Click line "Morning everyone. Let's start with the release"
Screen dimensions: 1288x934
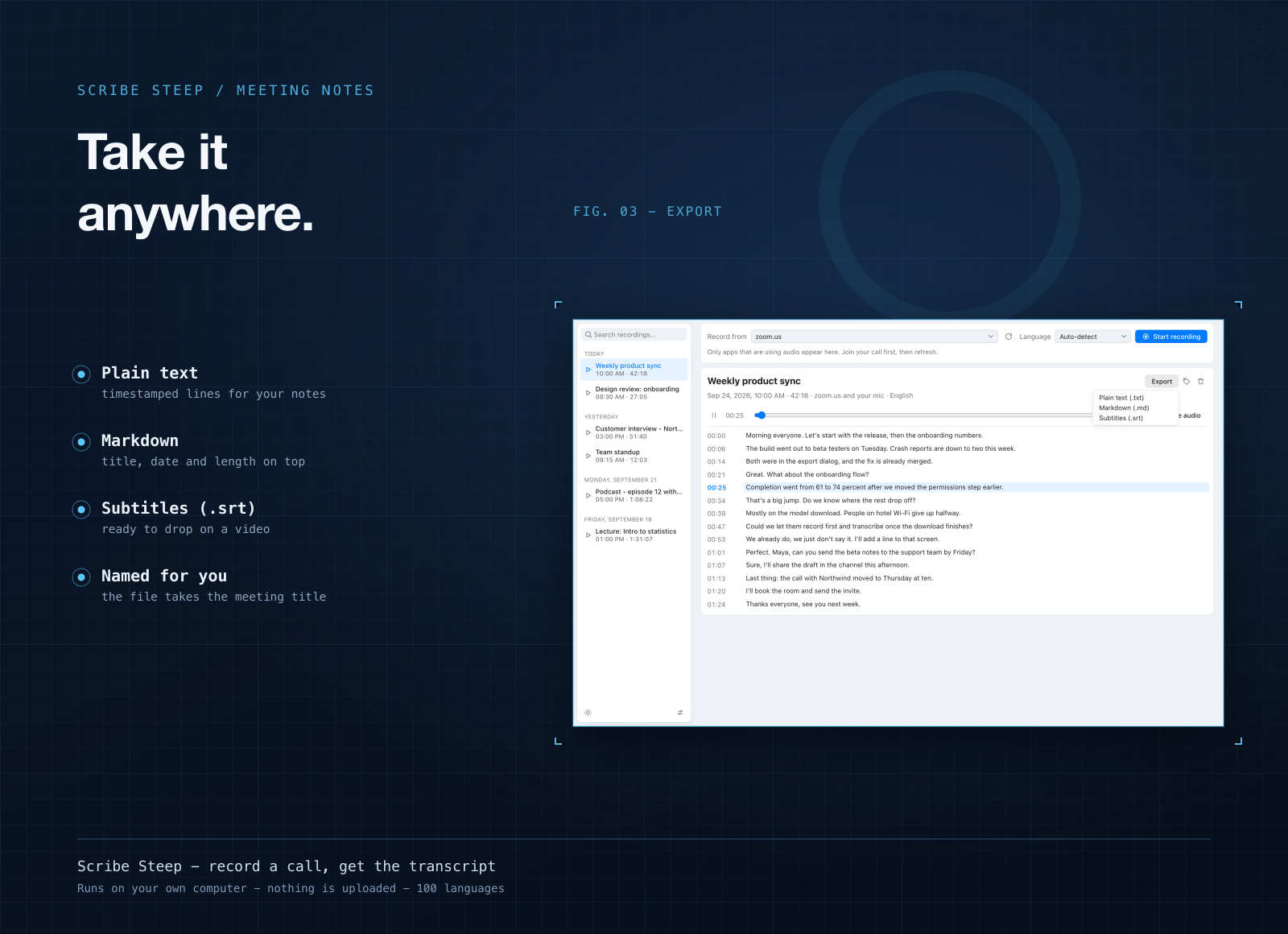pyautogui.click(x=865, y=436)
